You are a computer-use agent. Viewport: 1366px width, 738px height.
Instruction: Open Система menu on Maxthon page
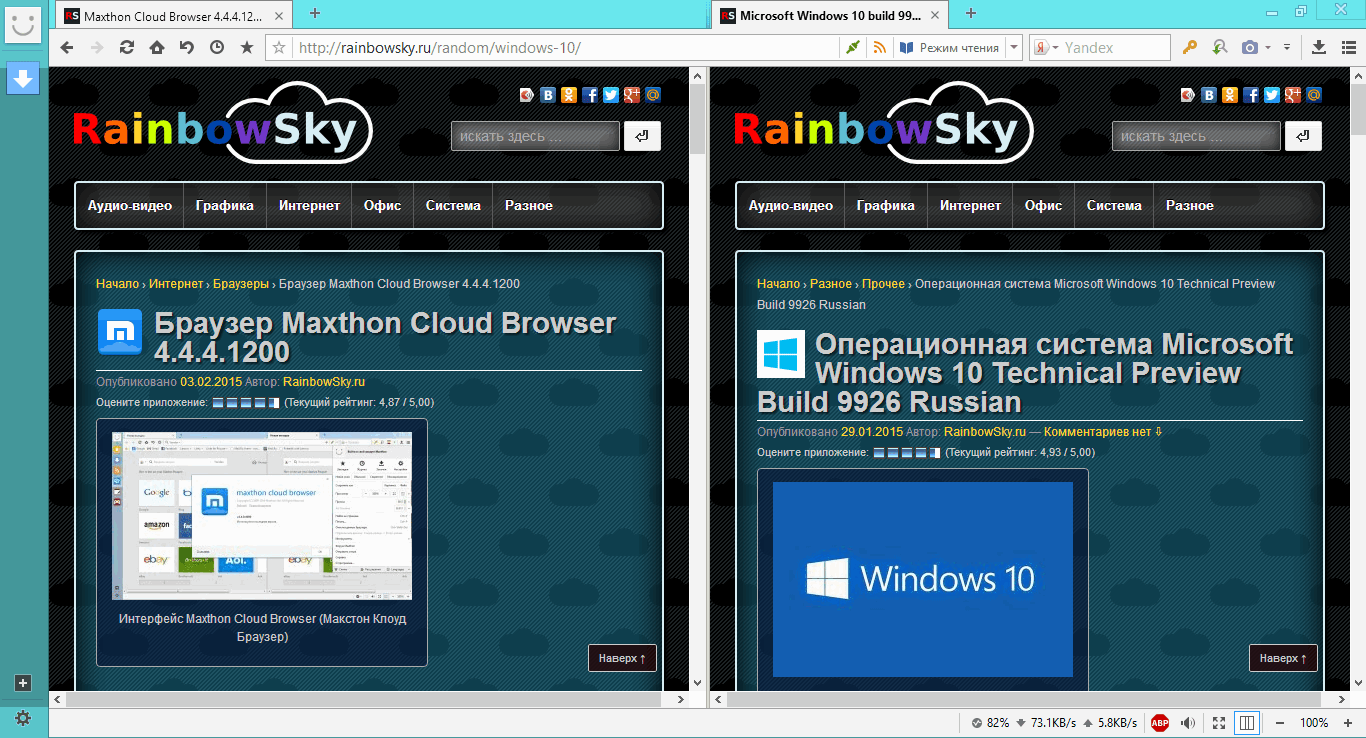coord(453,205)
